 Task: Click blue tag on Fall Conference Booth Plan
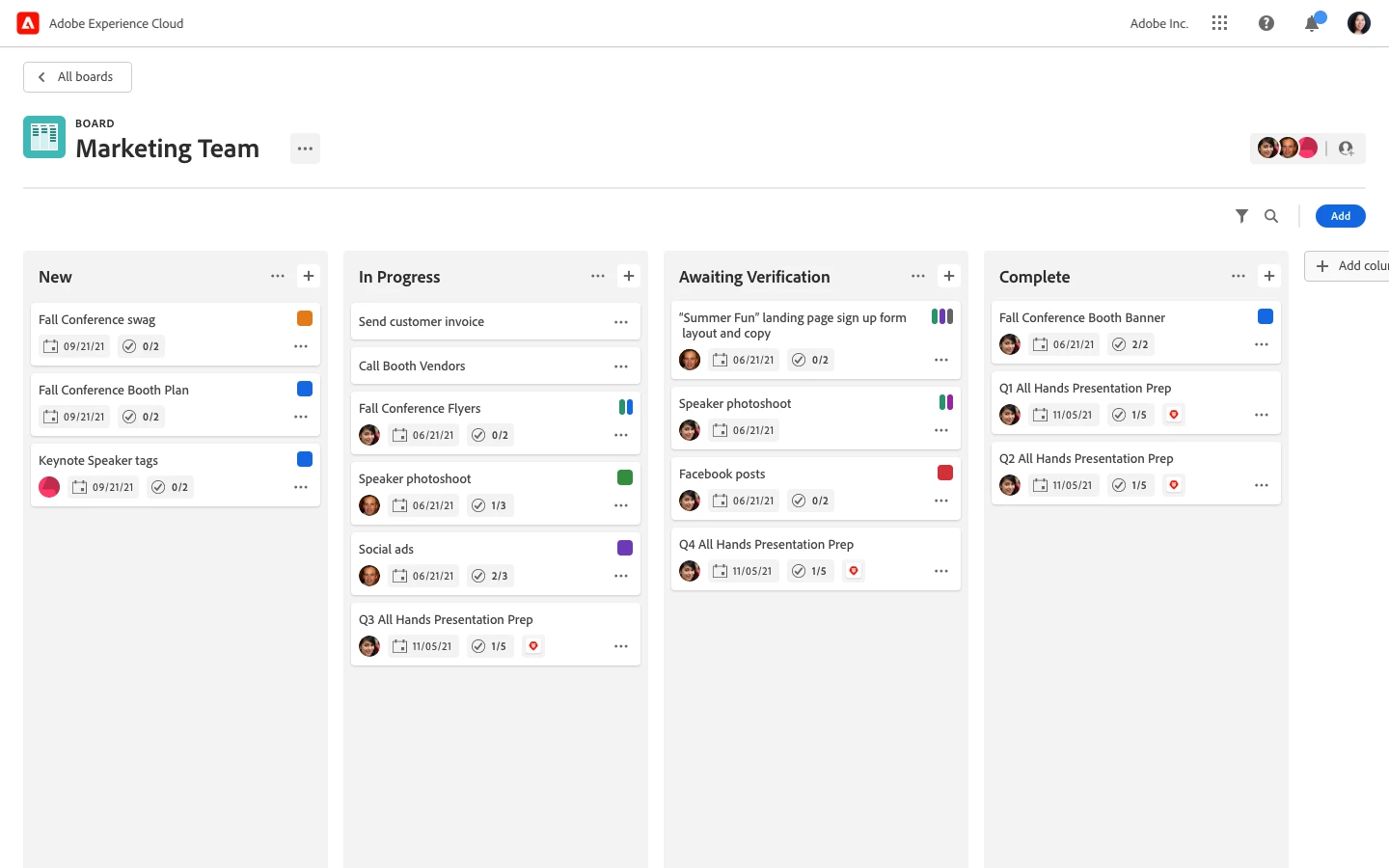pos(305,389)
